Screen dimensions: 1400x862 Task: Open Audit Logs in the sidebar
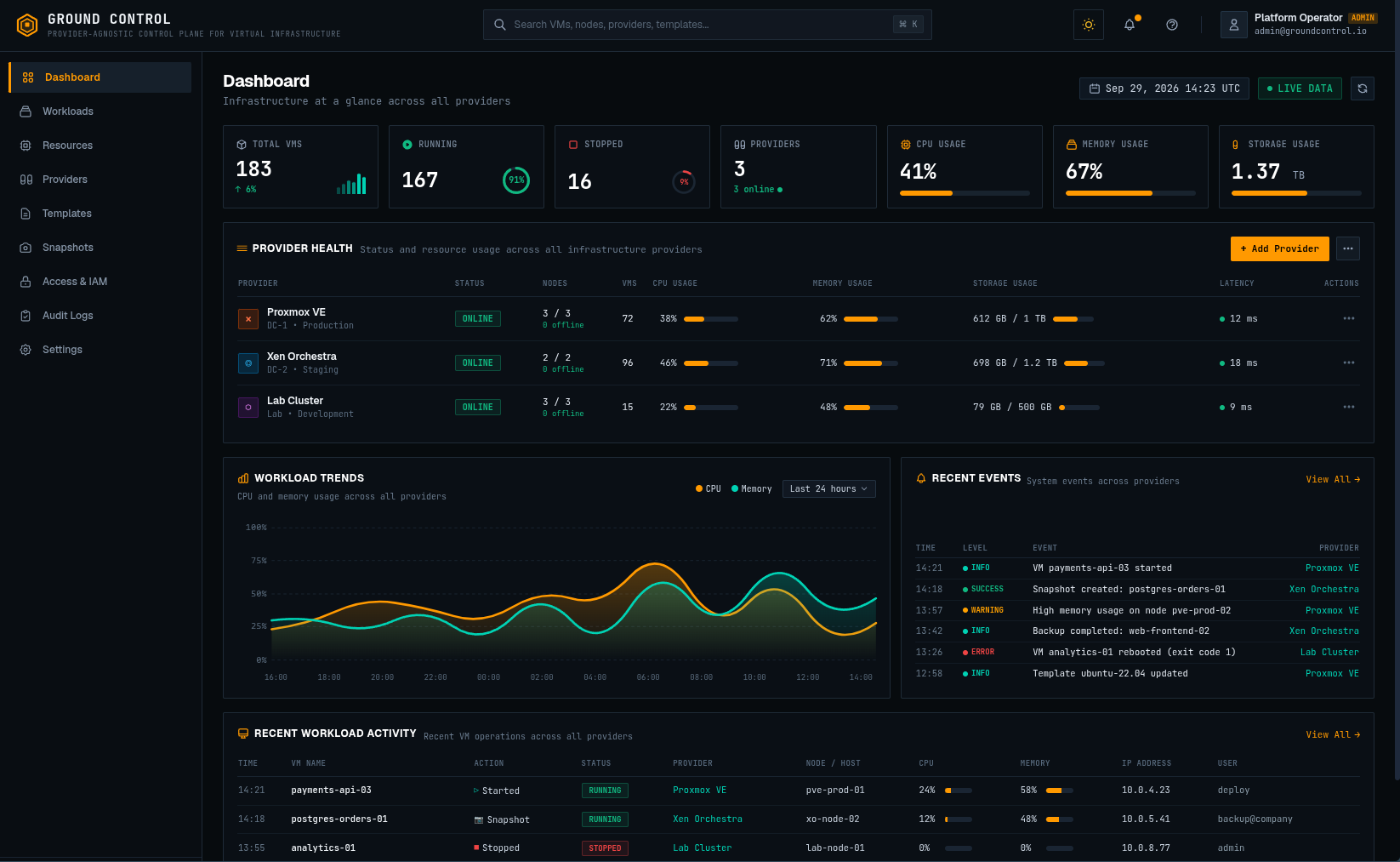[x=100, y=316]
